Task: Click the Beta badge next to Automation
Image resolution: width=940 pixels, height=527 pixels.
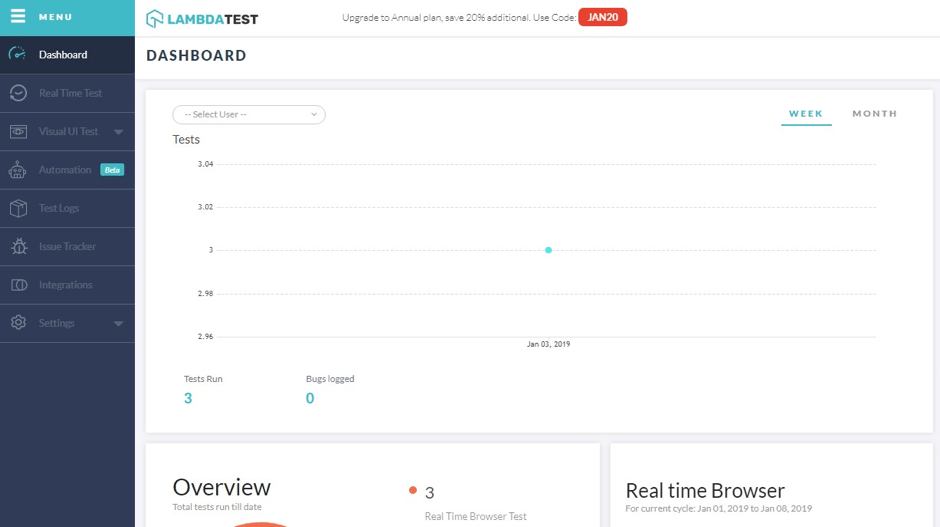Action: click(x=112, y=170)
